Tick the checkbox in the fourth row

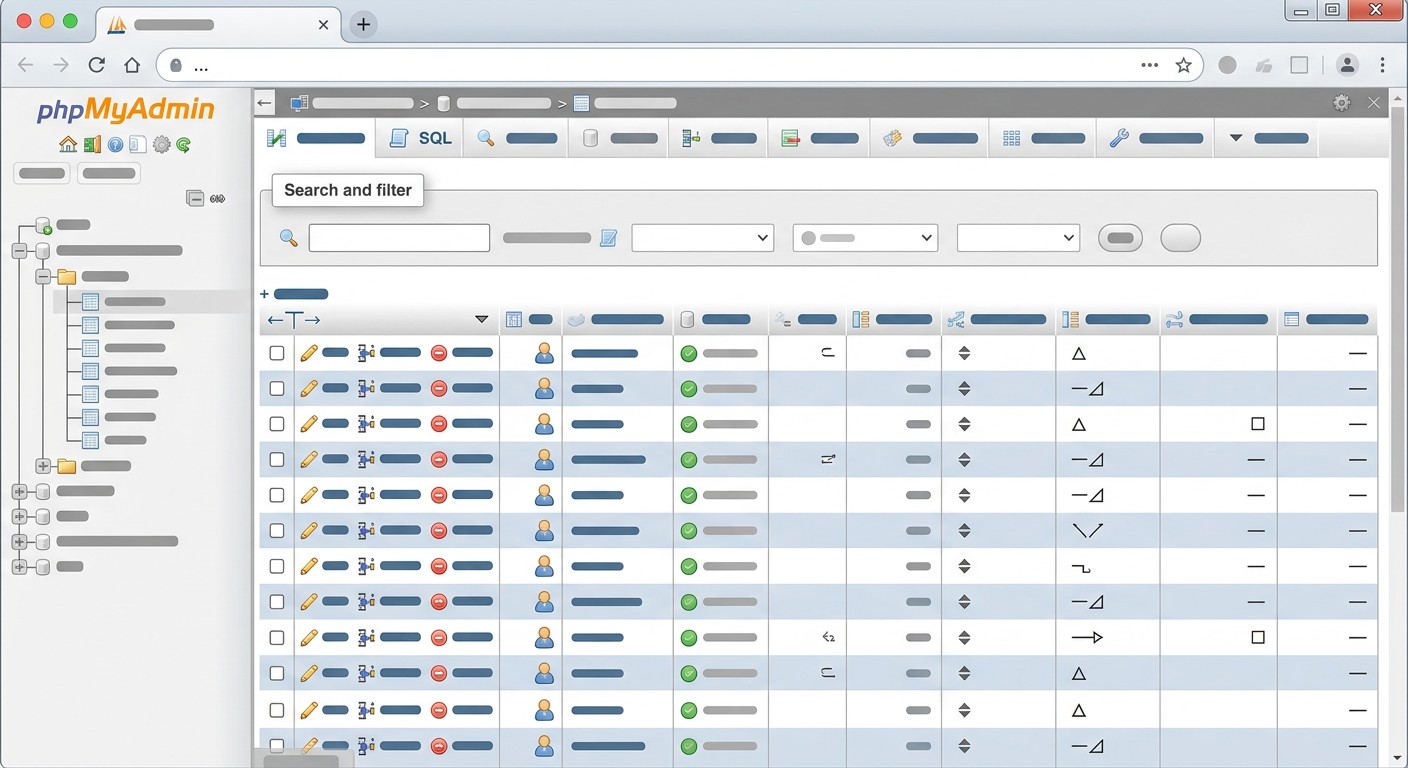click(x=277, y=460)
